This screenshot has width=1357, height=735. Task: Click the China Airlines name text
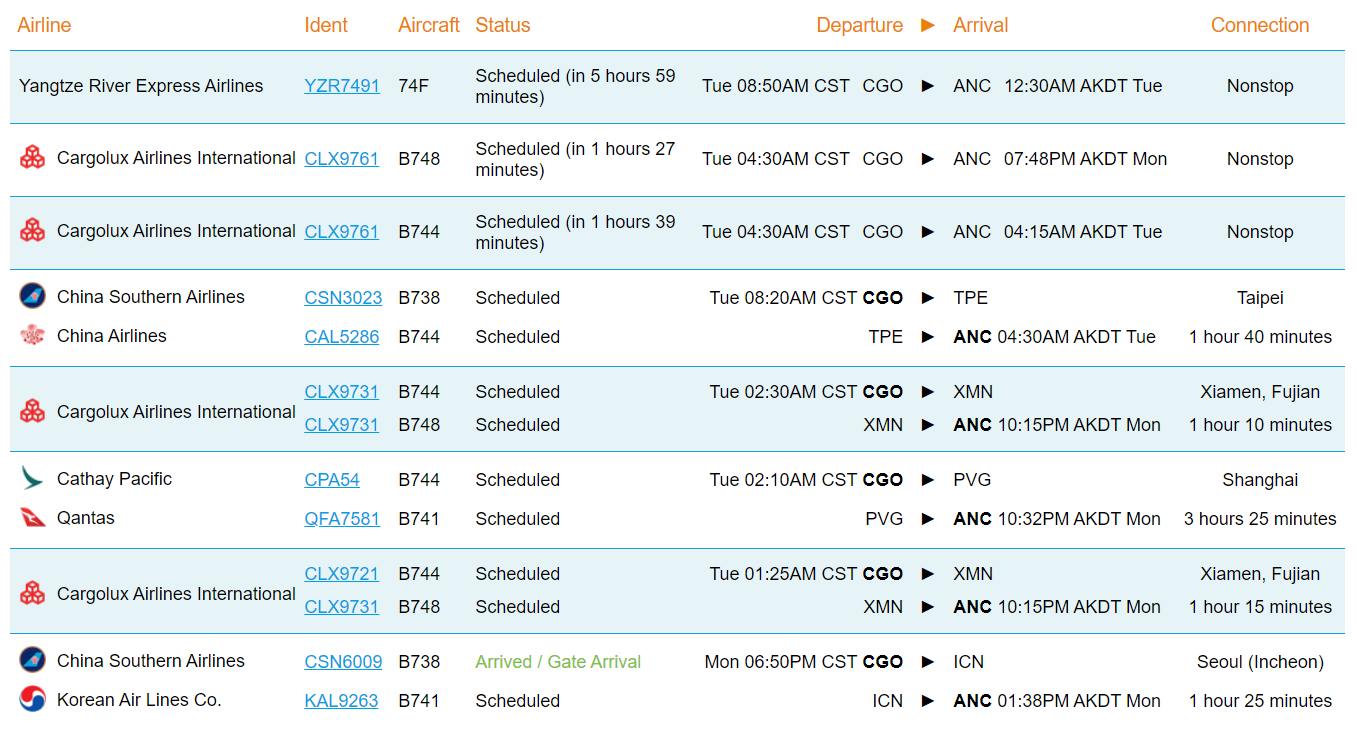pos(112,336)
